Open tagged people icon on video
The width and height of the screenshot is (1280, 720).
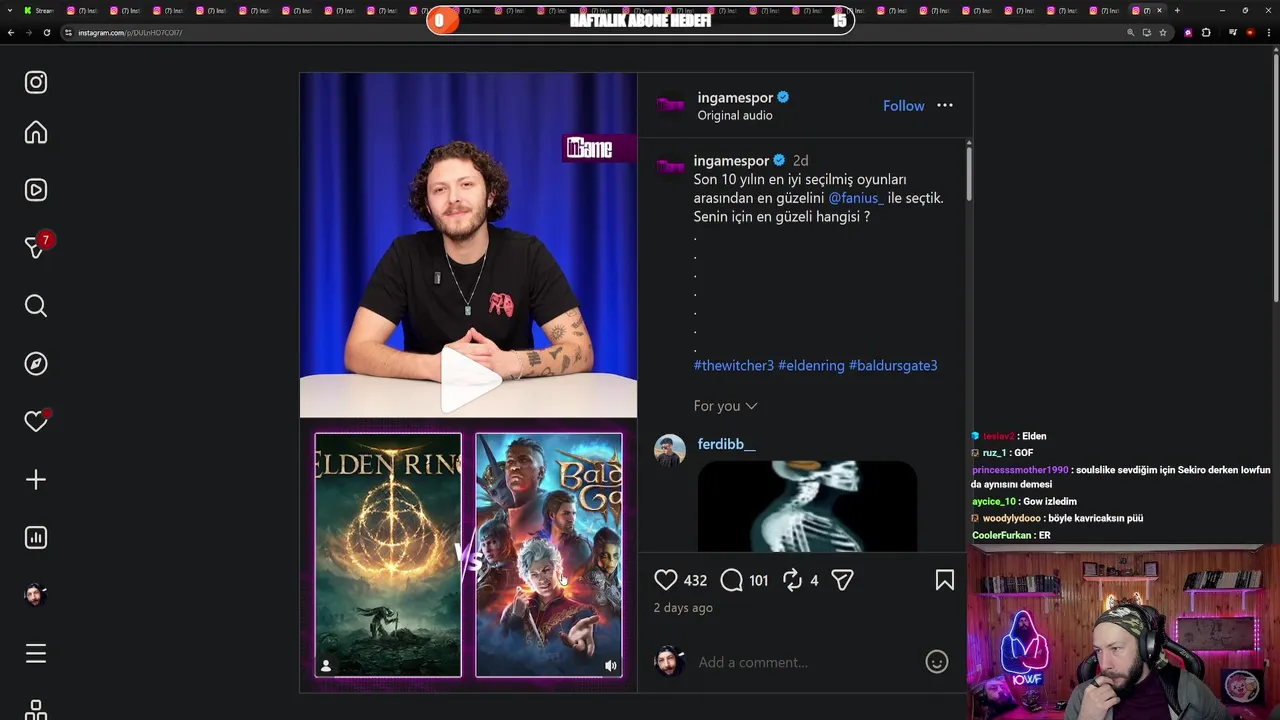pyautogui.click(x=326, y=666)
